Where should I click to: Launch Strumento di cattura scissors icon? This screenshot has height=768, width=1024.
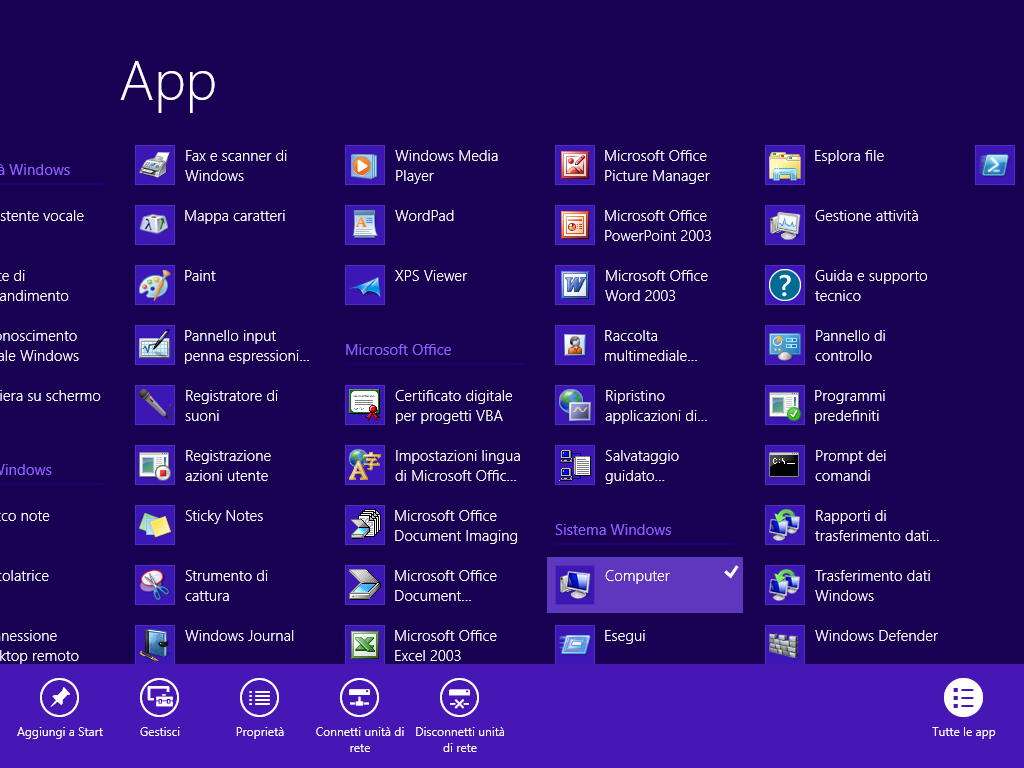coord(155,586)
